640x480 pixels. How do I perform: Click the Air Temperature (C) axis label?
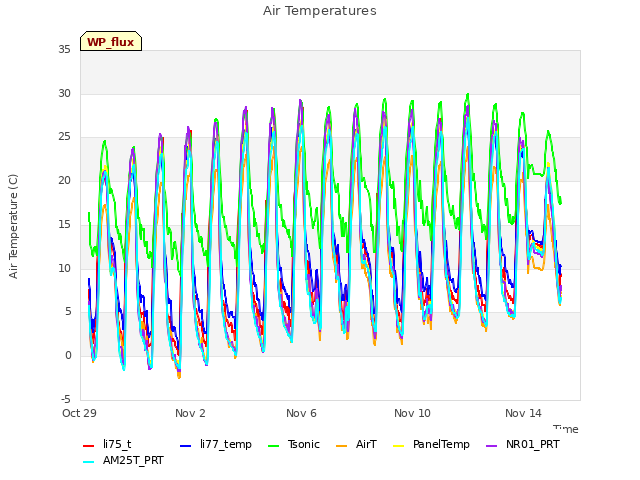13,227
